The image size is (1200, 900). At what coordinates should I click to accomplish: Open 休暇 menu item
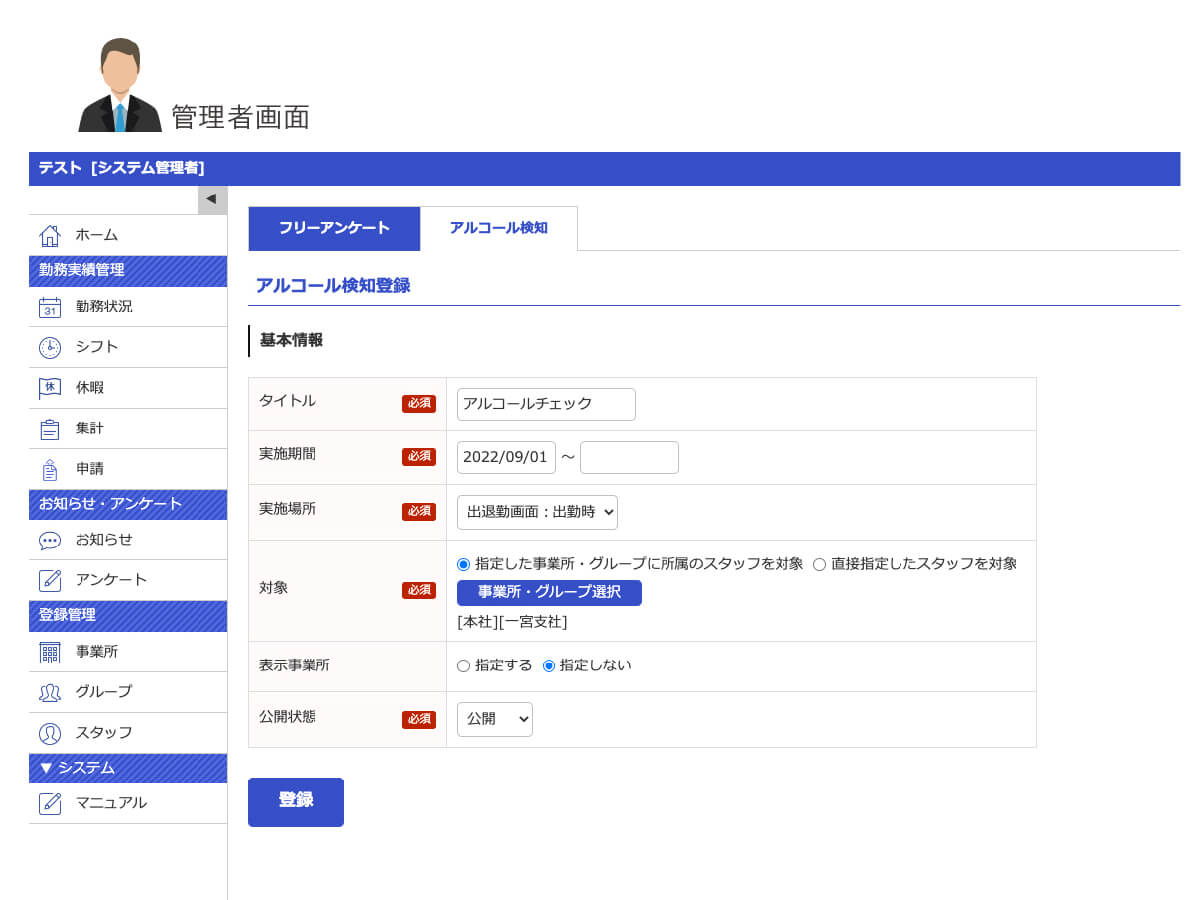pyautogui.click(x=128, y=388)
